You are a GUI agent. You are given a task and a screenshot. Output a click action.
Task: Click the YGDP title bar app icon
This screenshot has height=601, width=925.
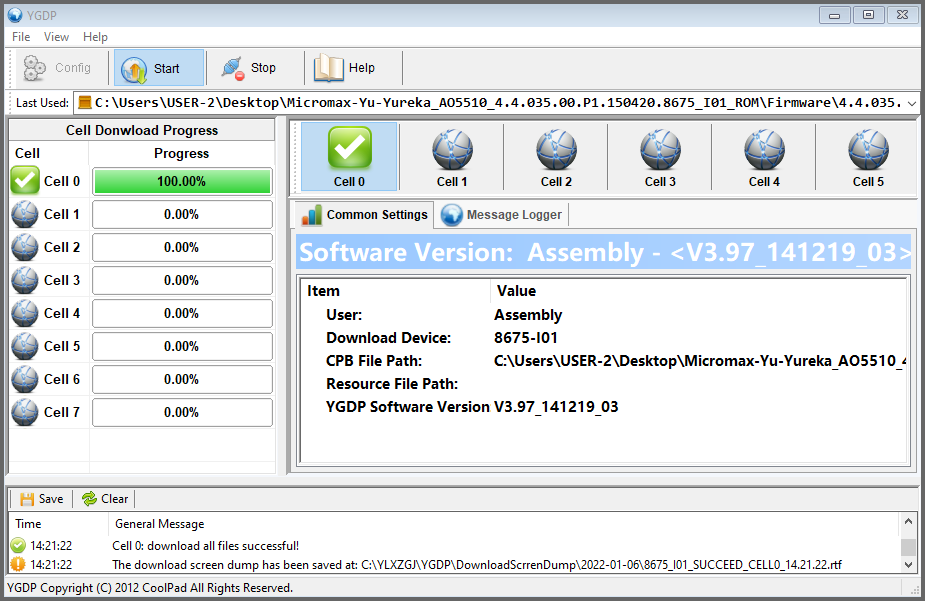pos(15,15)
